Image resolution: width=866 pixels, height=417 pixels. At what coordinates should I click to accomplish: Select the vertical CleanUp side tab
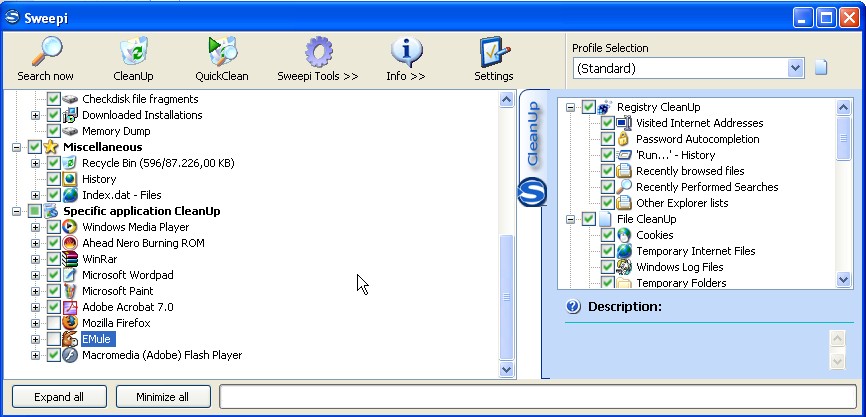[x=532, y=133]
